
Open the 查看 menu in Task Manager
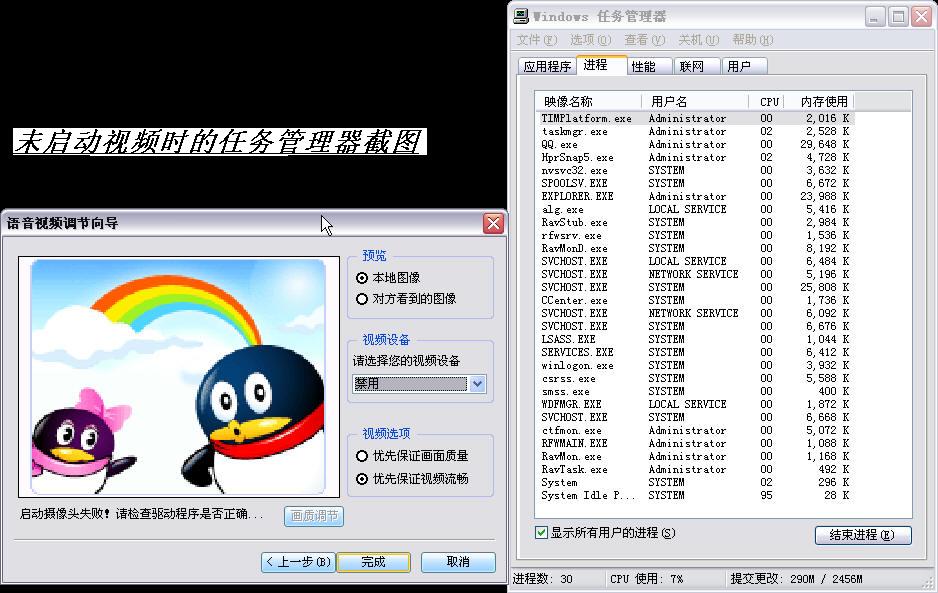645,40
